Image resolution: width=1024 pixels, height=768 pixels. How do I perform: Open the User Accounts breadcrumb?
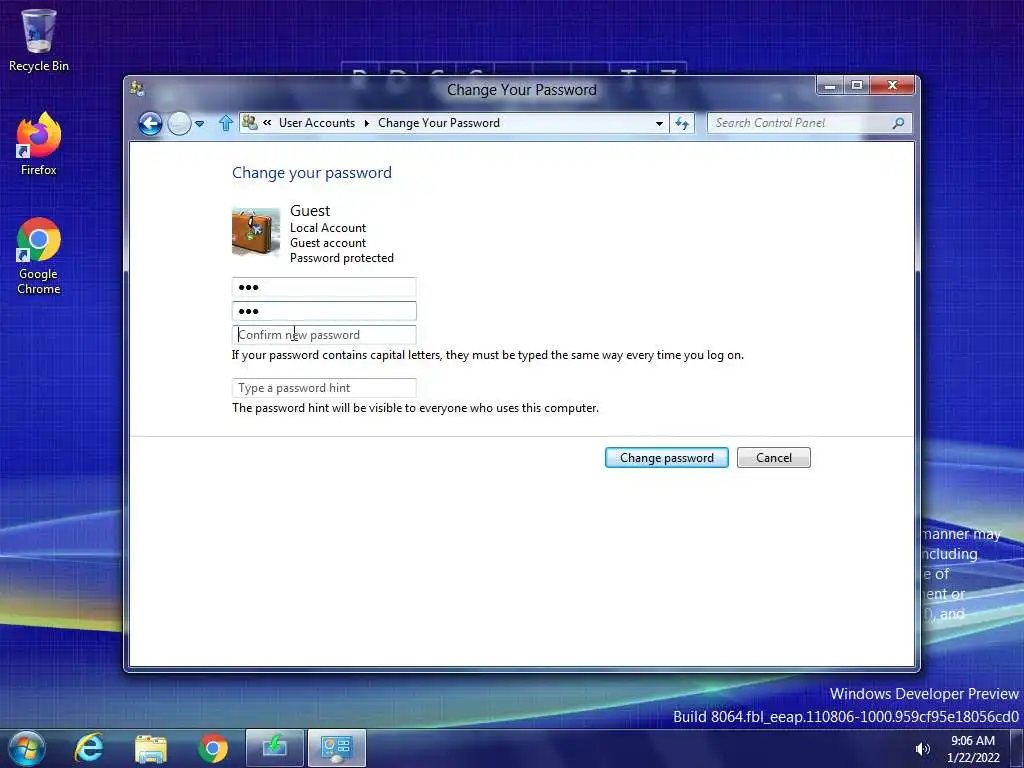coord(317,123)
